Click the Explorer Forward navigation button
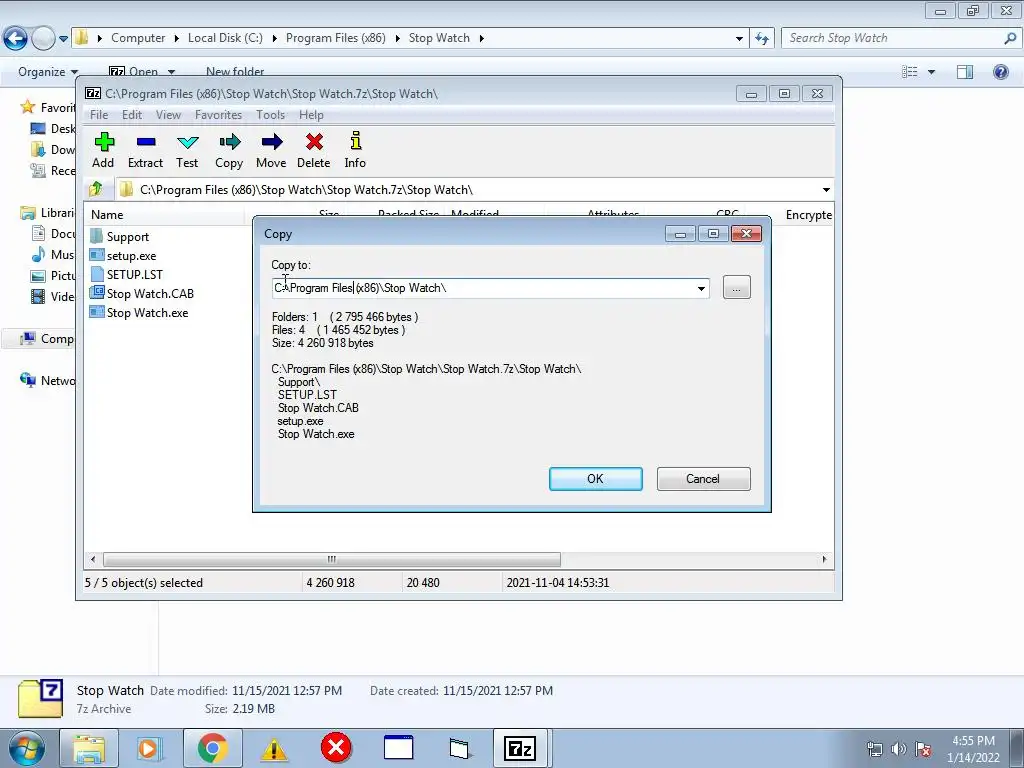Image resolution: width=1024 pixels, height=768 pixels. point(43,39)
